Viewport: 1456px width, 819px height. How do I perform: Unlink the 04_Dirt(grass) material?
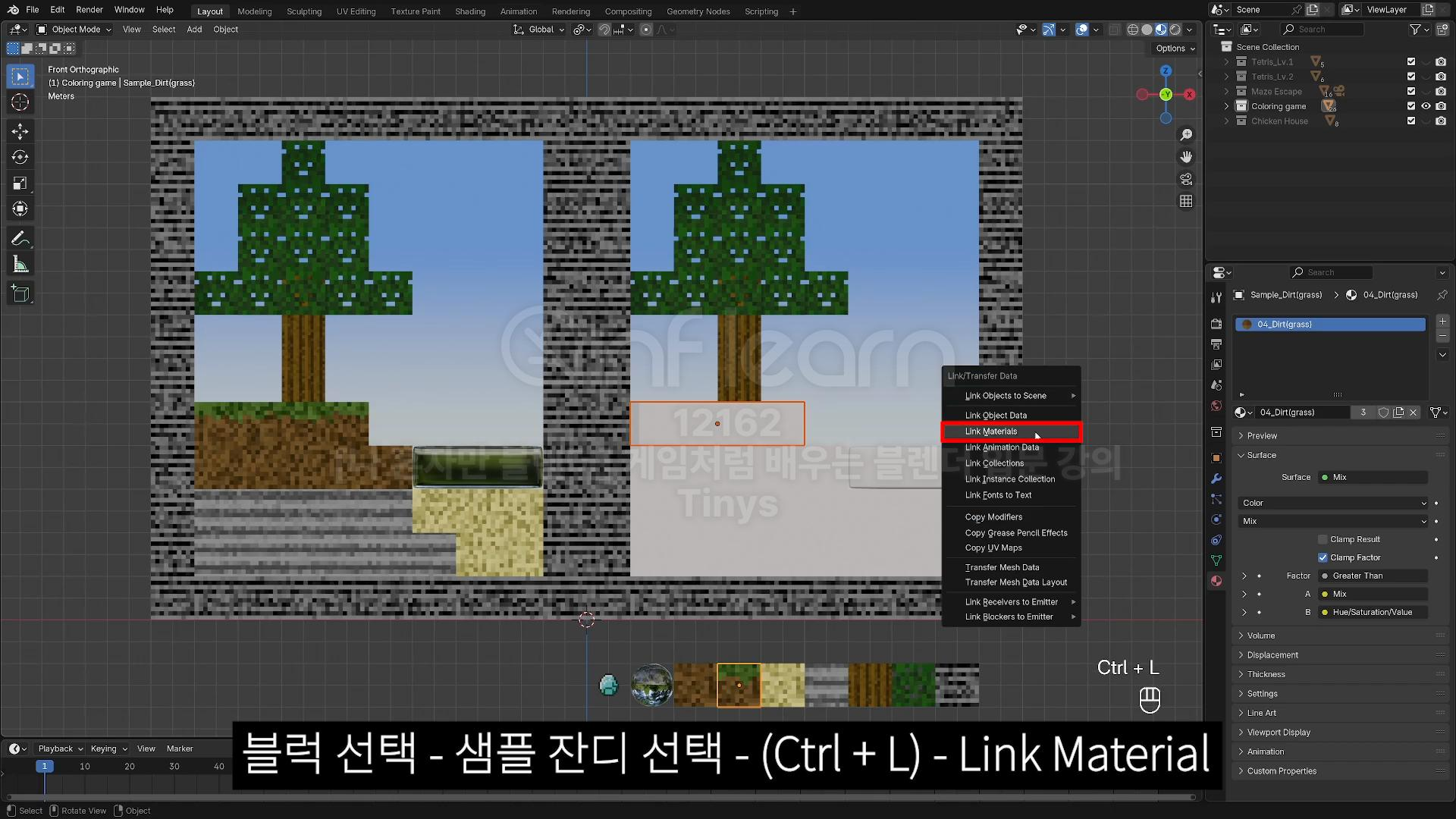coord(1414,413)
